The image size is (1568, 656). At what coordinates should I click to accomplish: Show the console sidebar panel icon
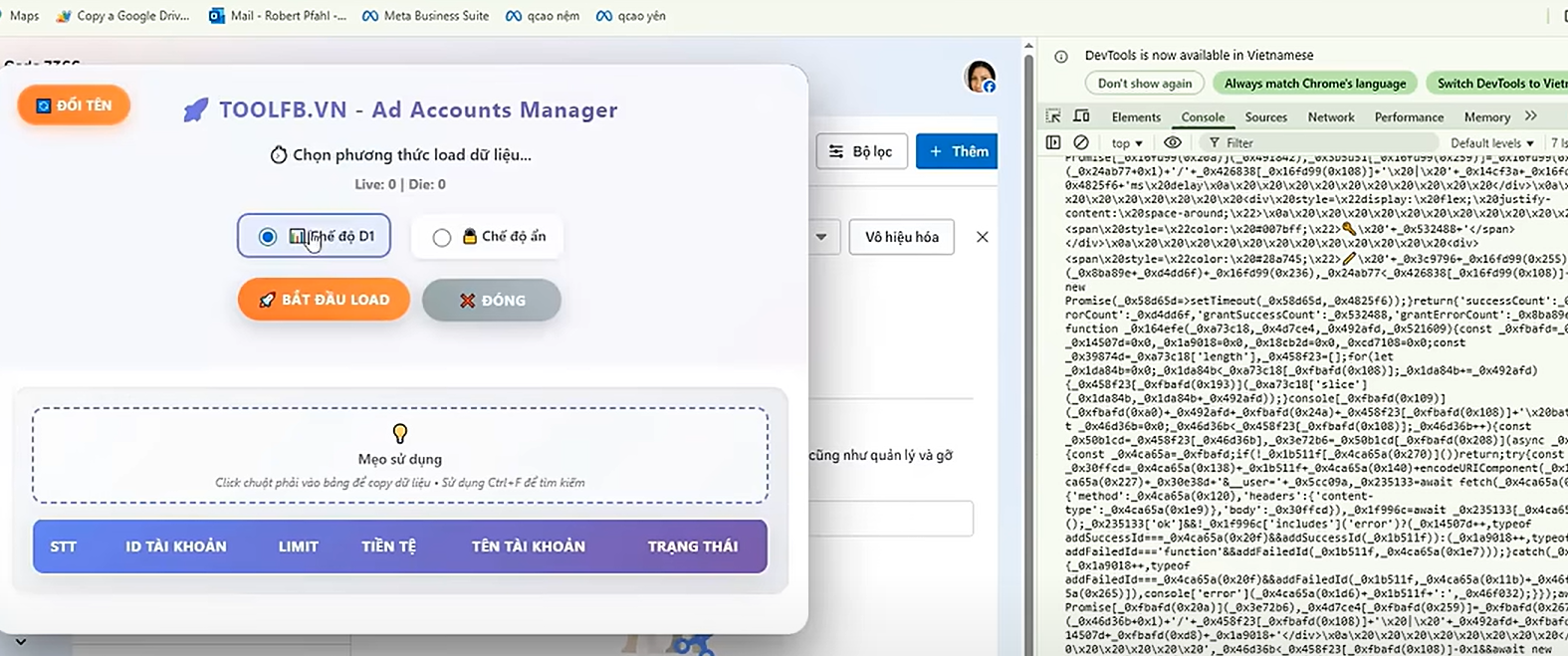coord(1053,142)
